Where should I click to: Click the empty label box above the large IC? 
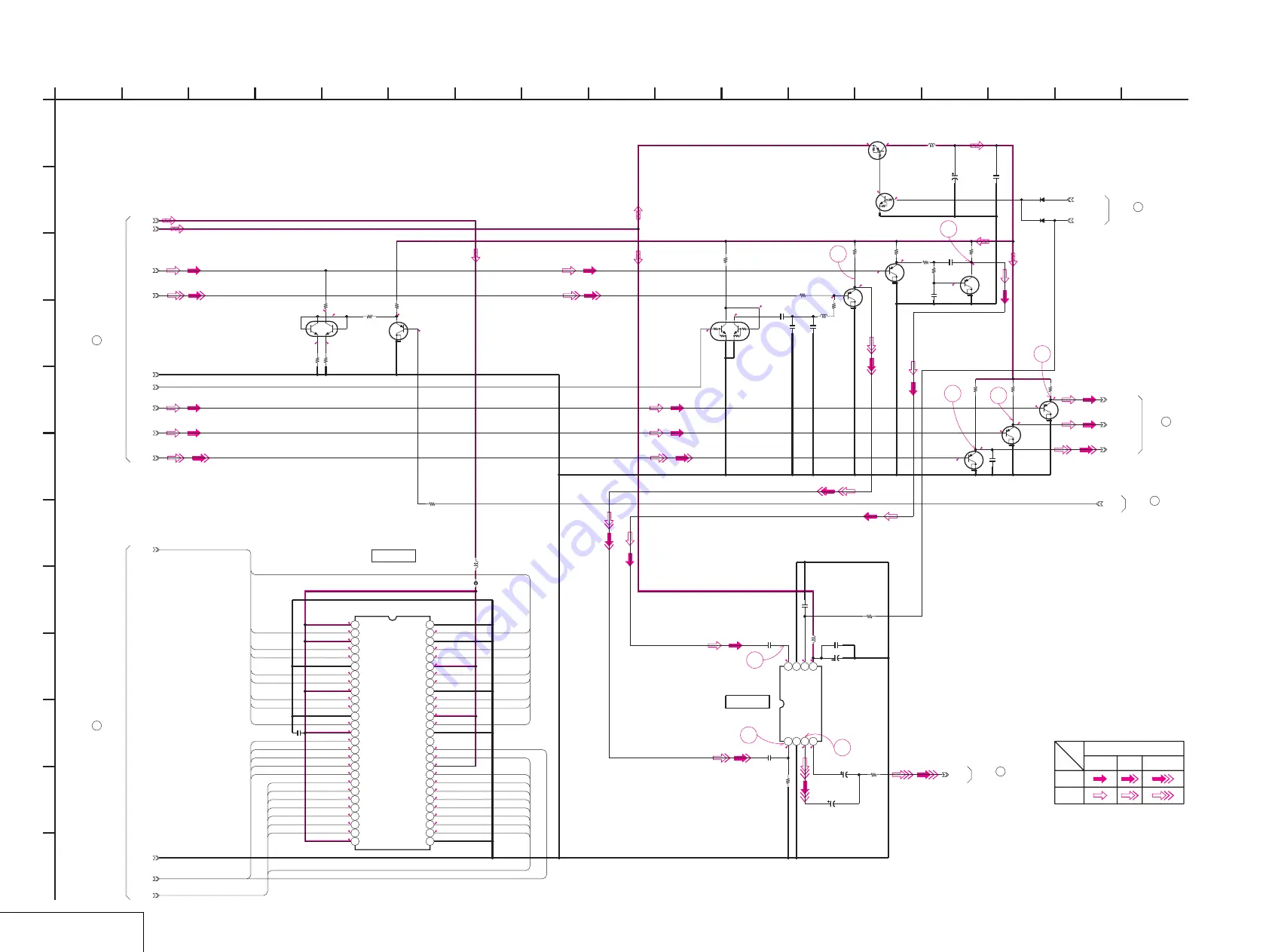[x=393, y=556]
